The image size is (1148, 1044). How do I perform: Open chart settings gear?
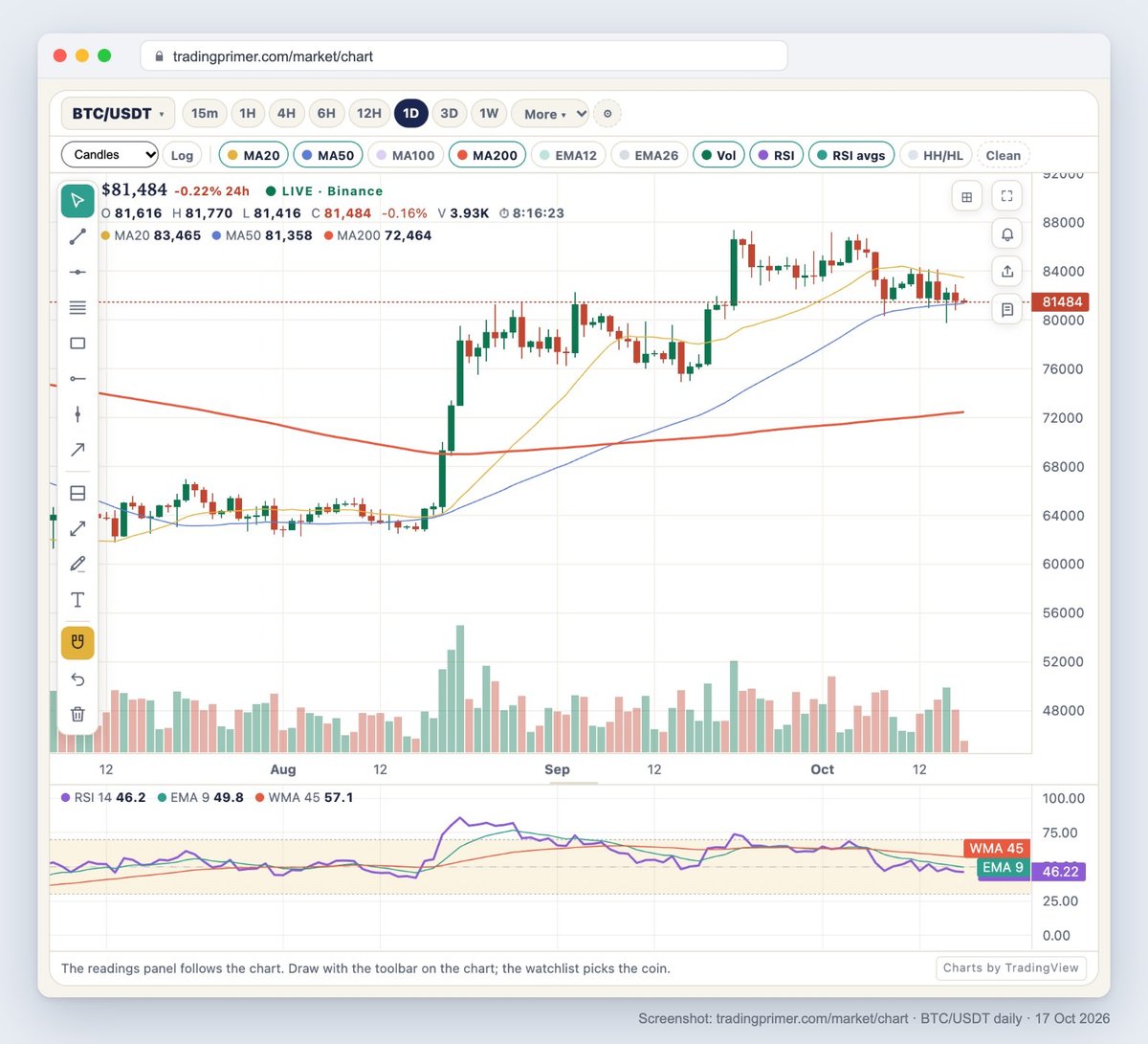pyautogui.click(x=607, y=114)
